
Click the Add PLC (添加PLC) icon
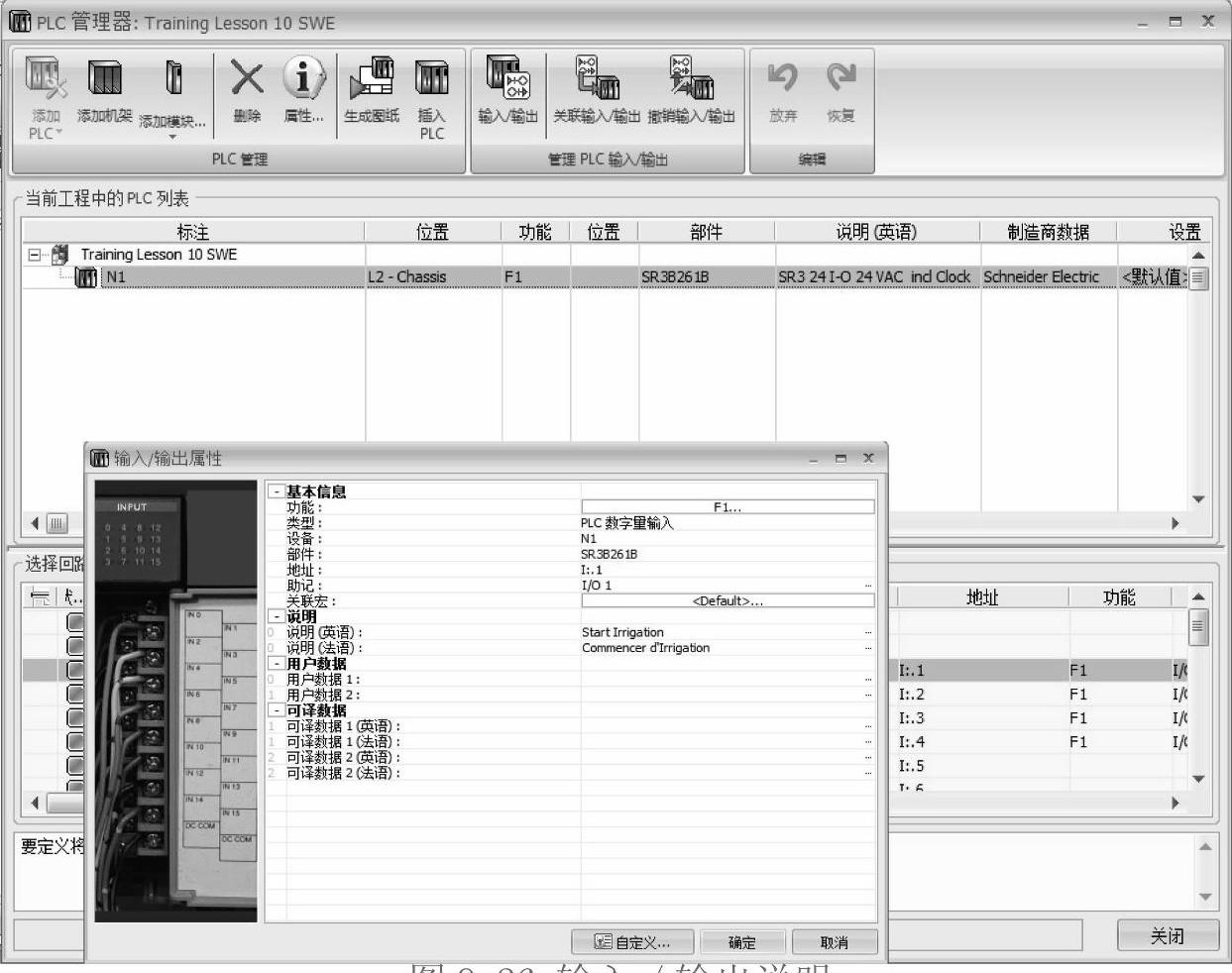click(x=46, y=78)
